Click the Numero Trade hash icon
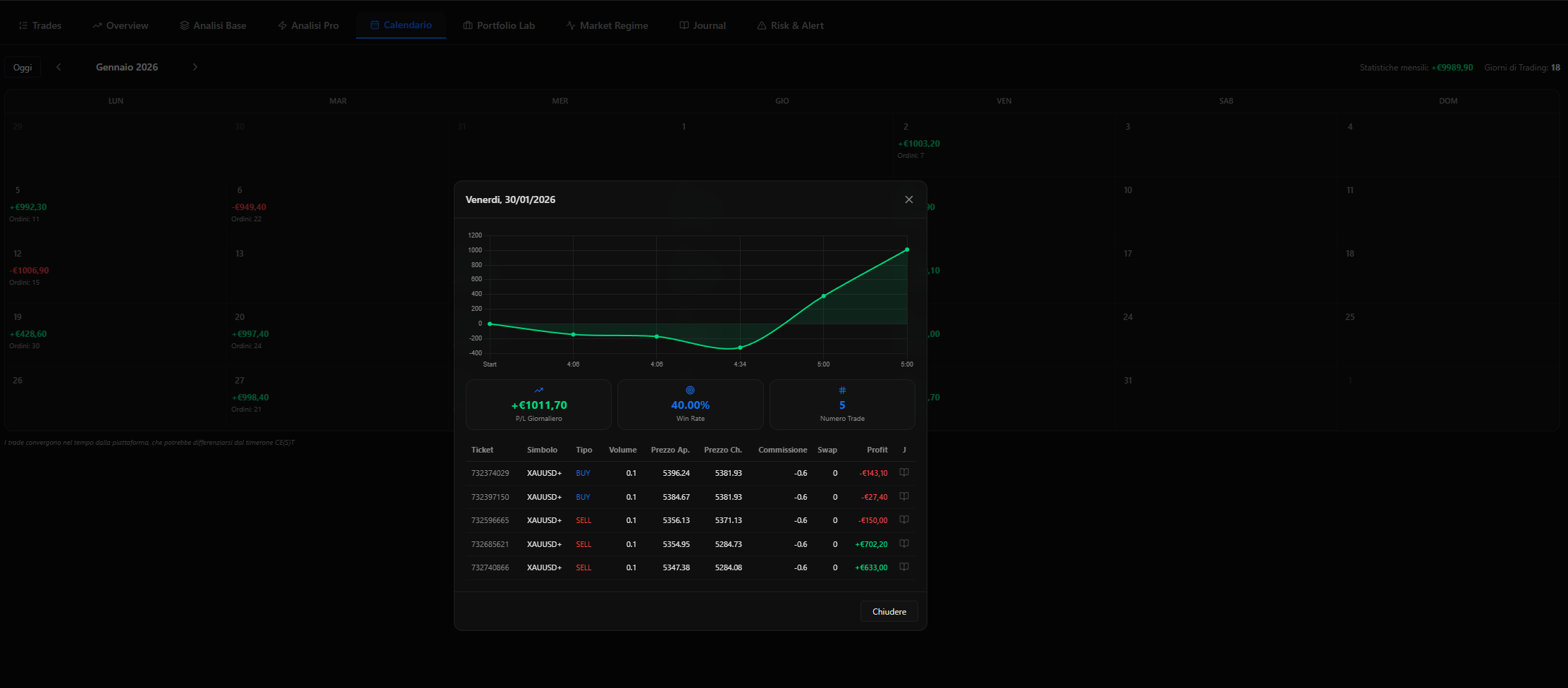This screenshot has height=688, width=1568. click(x=842, y=391)
